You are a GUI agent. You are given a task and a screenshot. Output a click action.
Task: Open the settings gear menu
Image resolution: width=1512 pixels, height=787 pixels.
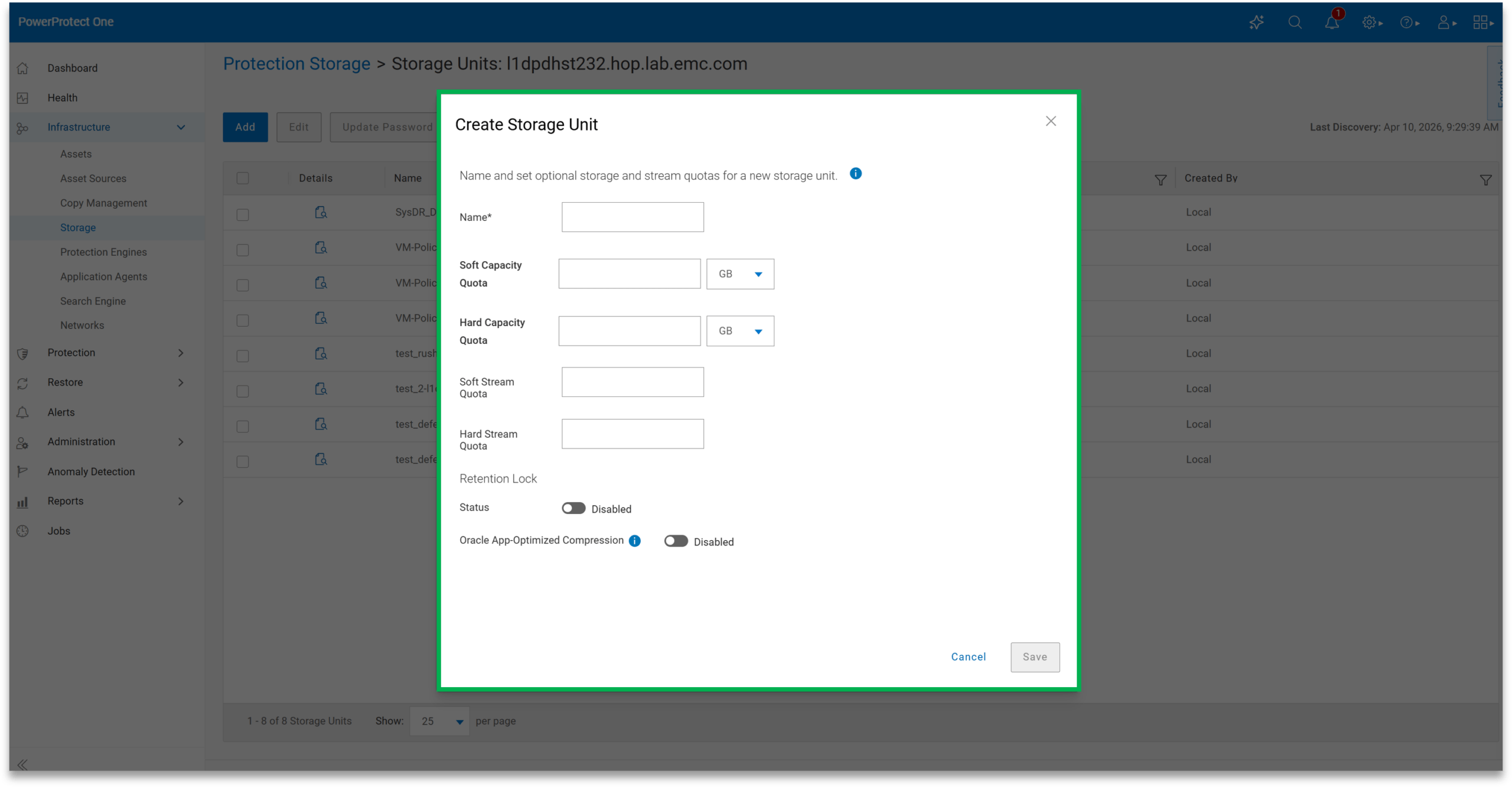[x=1371, y=22]
